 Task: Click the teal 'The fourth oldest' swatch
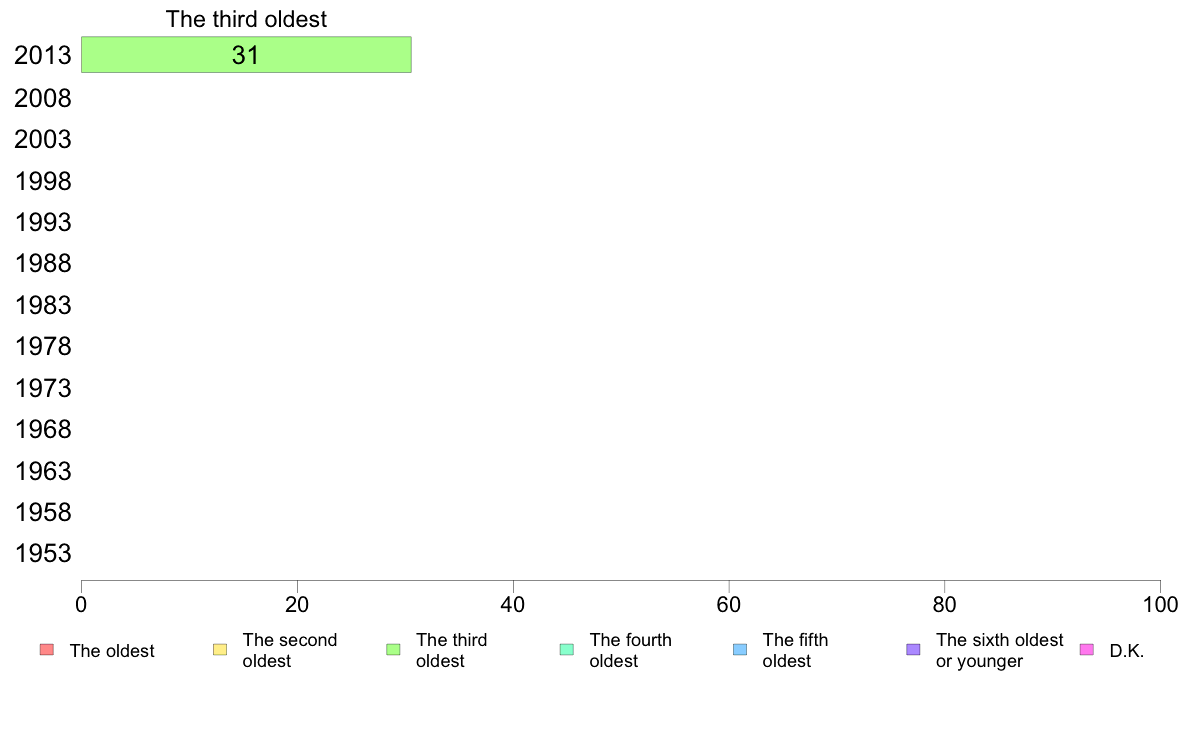567,650
